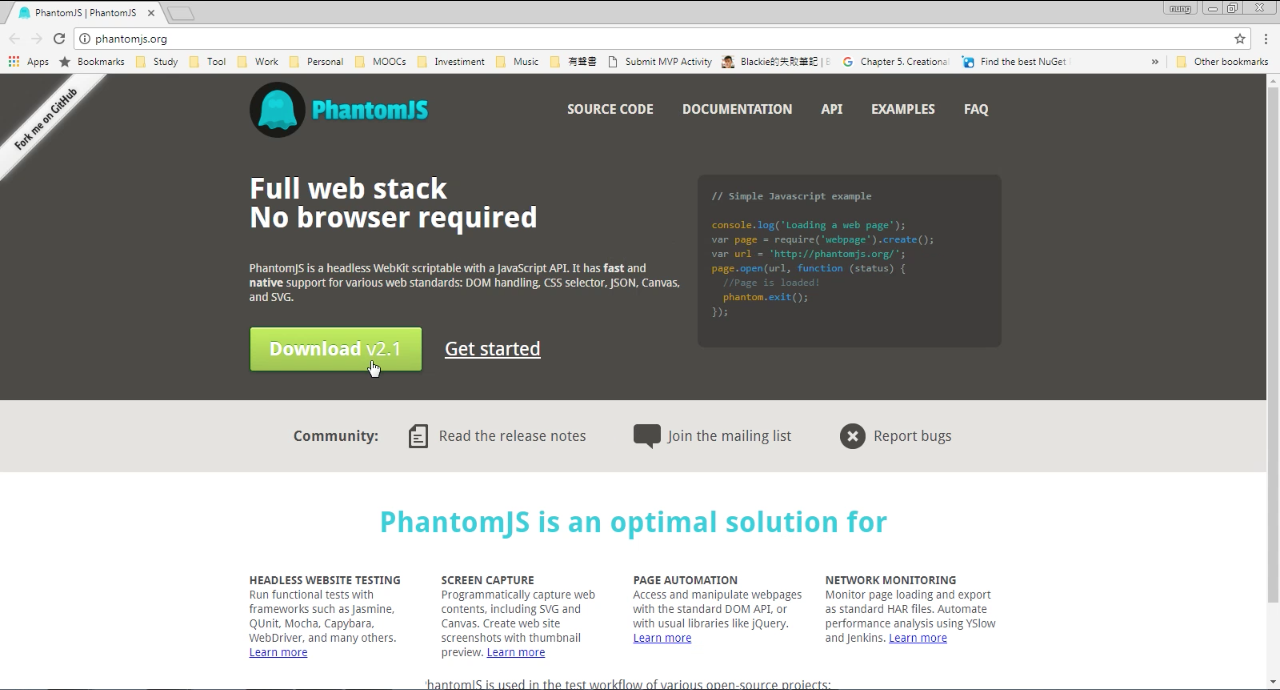Open the FAQ nav item

[x=976, y=110]
